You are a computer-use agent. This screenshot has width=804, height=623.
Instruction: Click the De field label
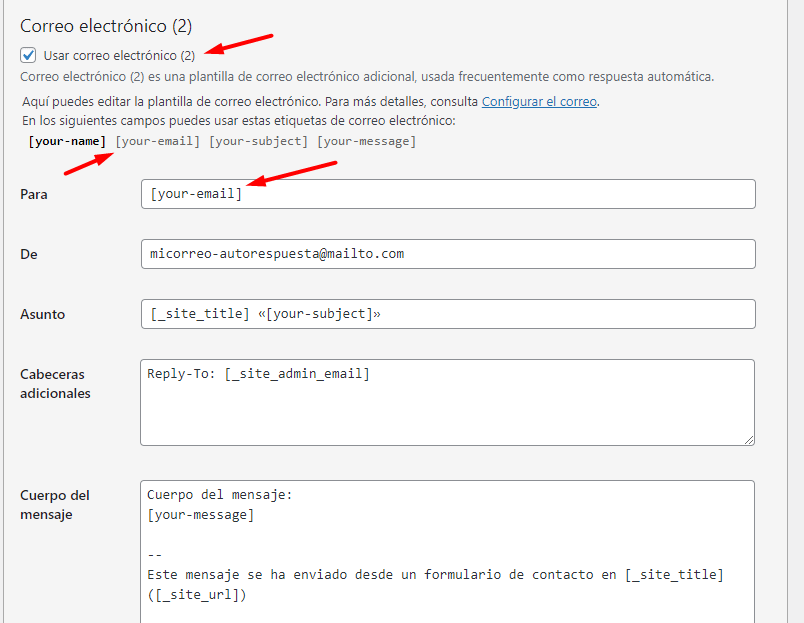tap(29, 254)
